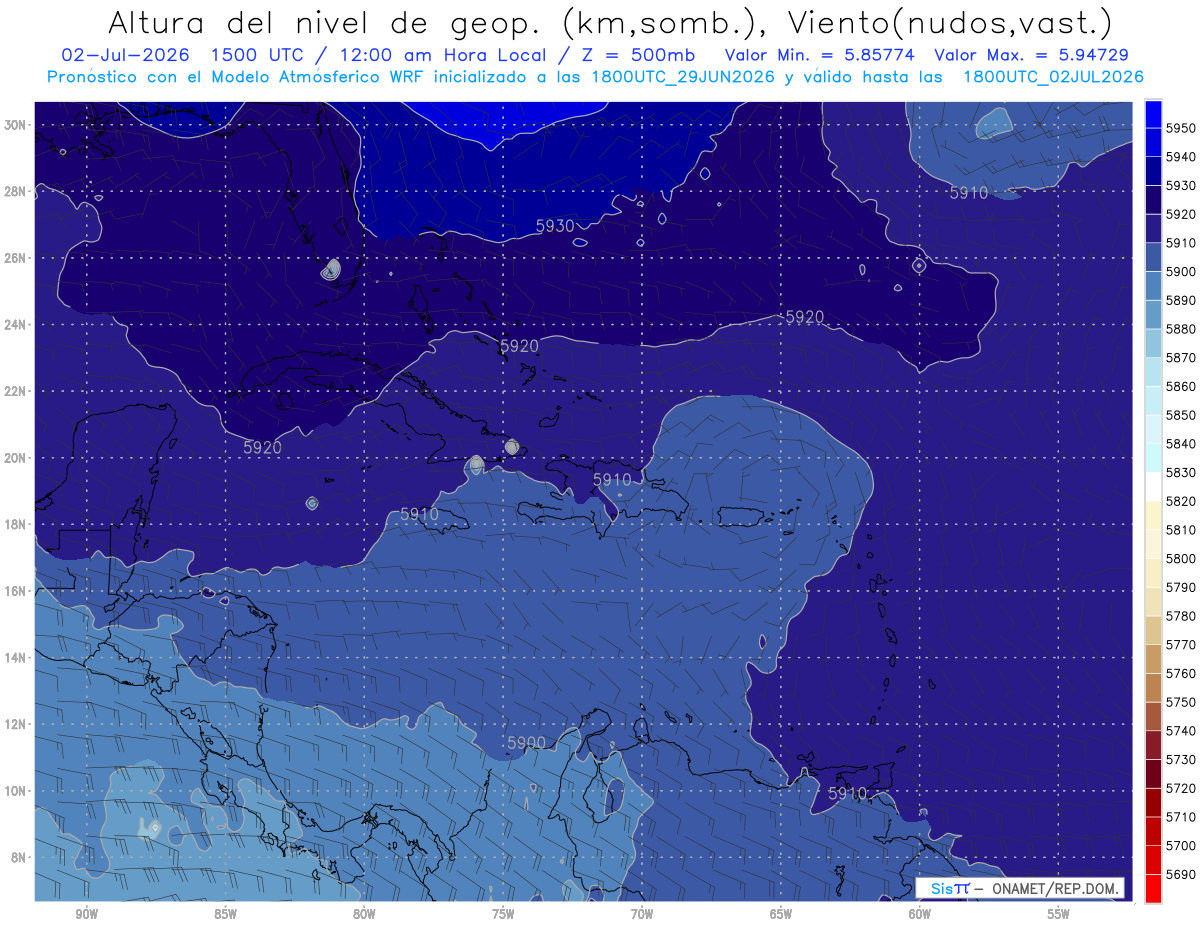Click the '5910' contour label near Trinidad
This screenshot has height=927, width=1200.
(x=847, y=793)
